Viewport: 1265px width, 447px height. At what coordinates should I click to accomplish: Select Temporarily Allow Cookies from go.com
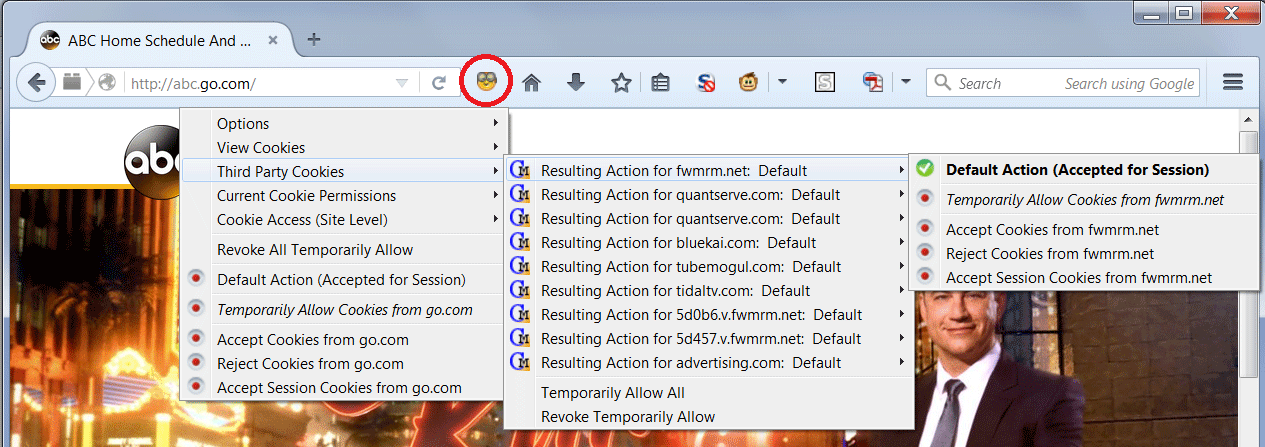pos(344,310)
